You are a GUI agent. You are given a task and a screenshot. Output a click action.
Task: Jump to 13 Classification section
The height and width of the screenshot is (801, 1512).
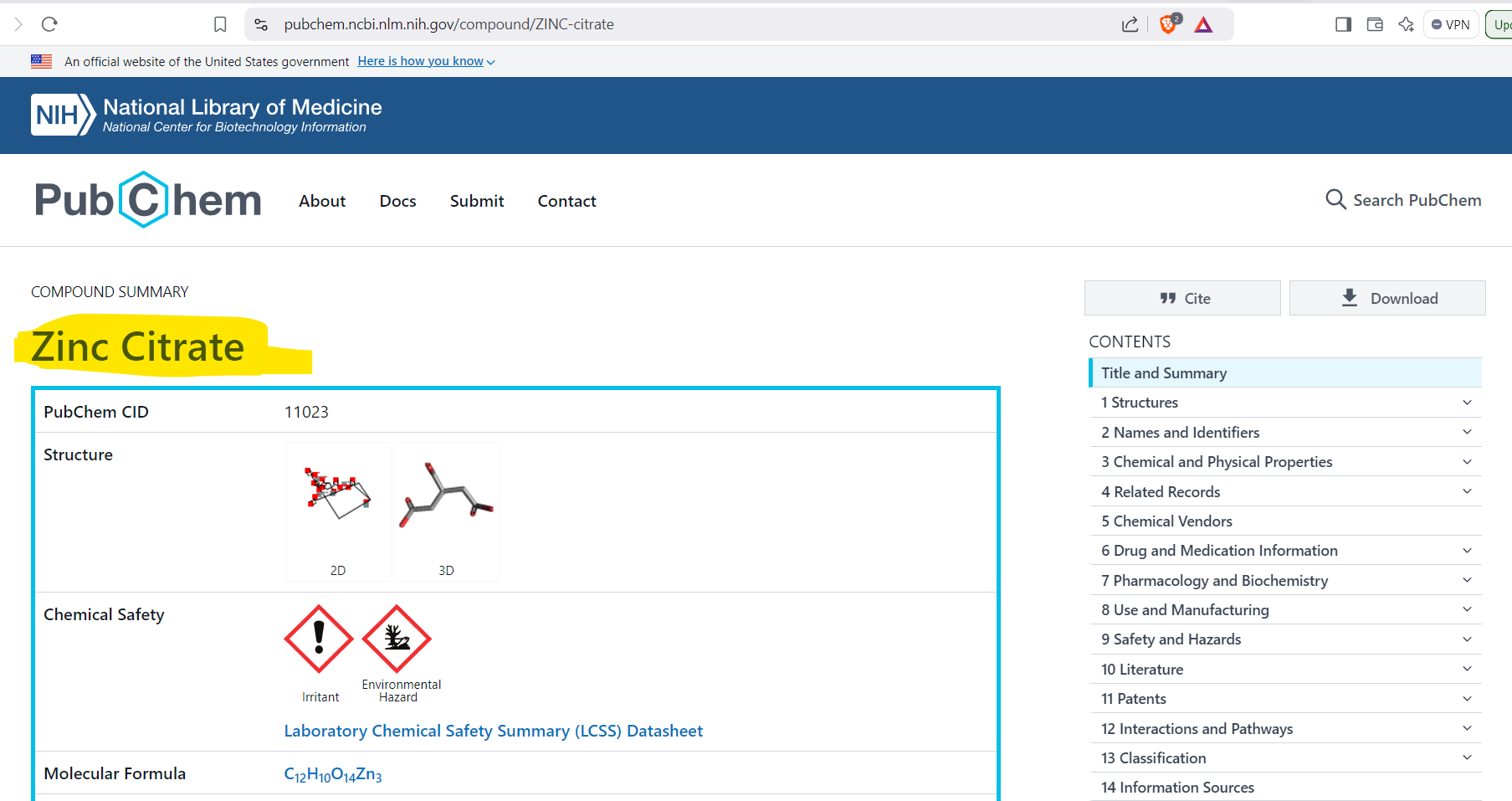click(x=1153, y=757)
